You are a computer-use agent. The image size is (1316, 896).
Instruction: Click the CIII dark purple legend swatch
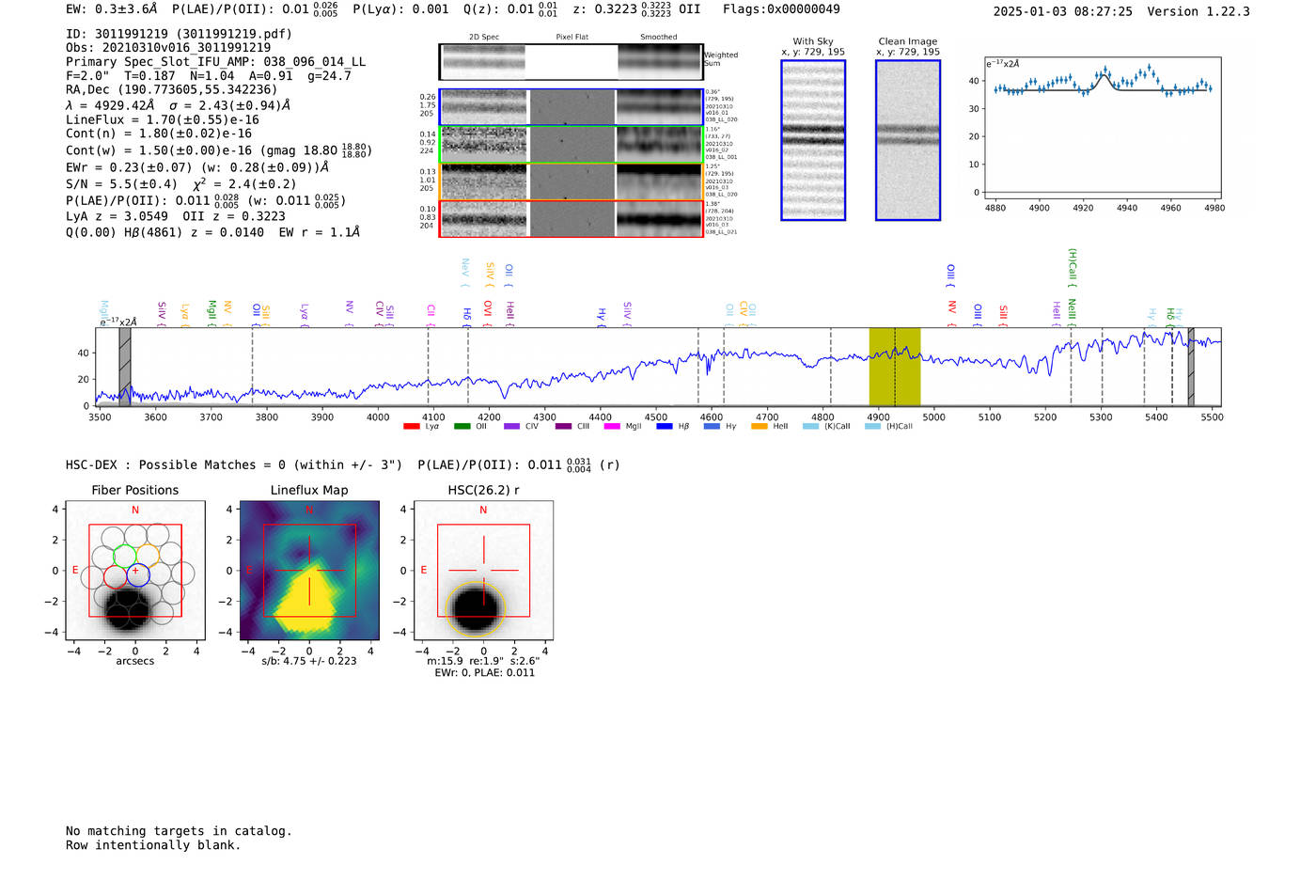(x=563, y=427)
